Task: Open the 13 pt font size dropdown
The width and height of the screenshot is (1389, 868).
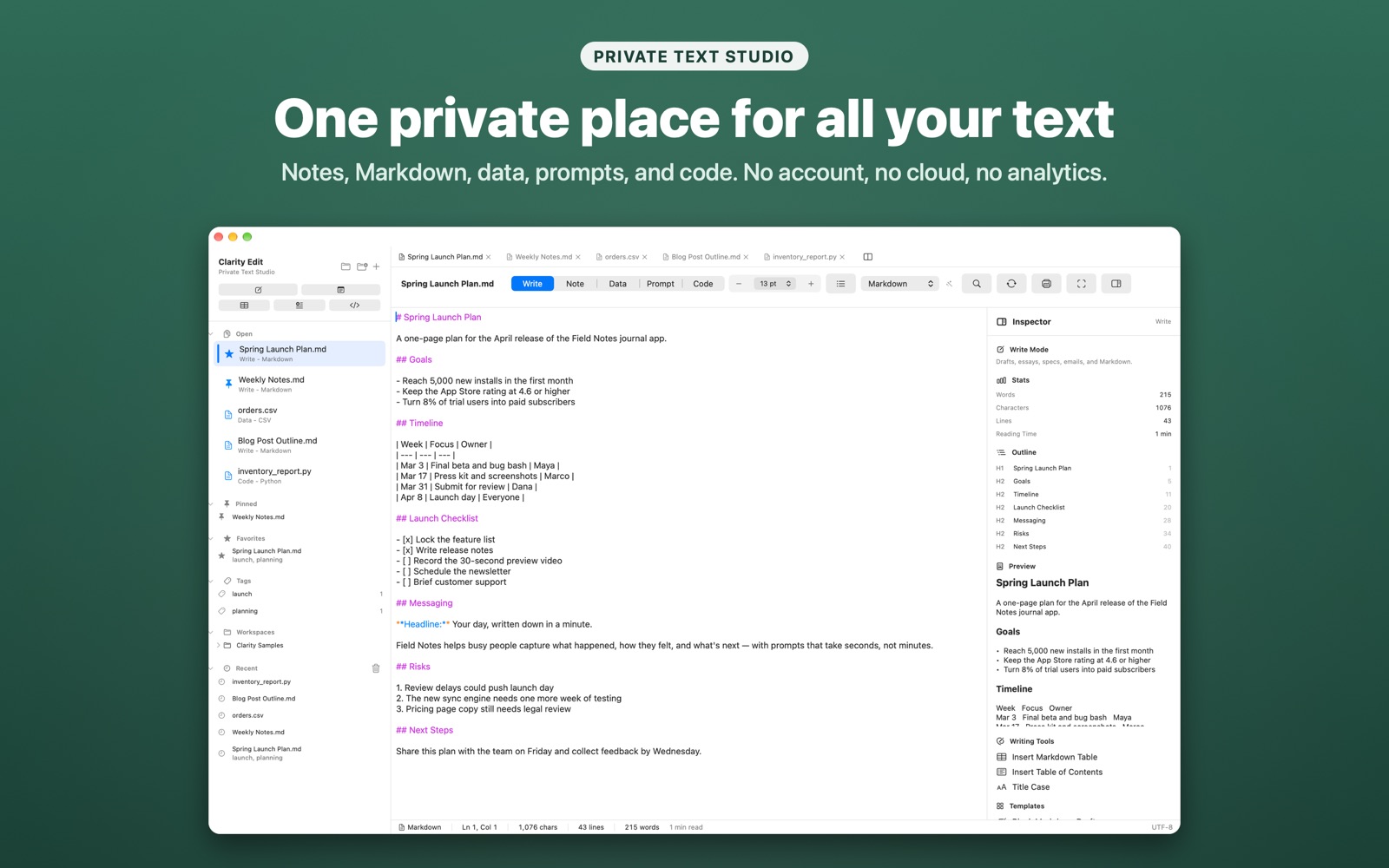Action: coord(774,284)
